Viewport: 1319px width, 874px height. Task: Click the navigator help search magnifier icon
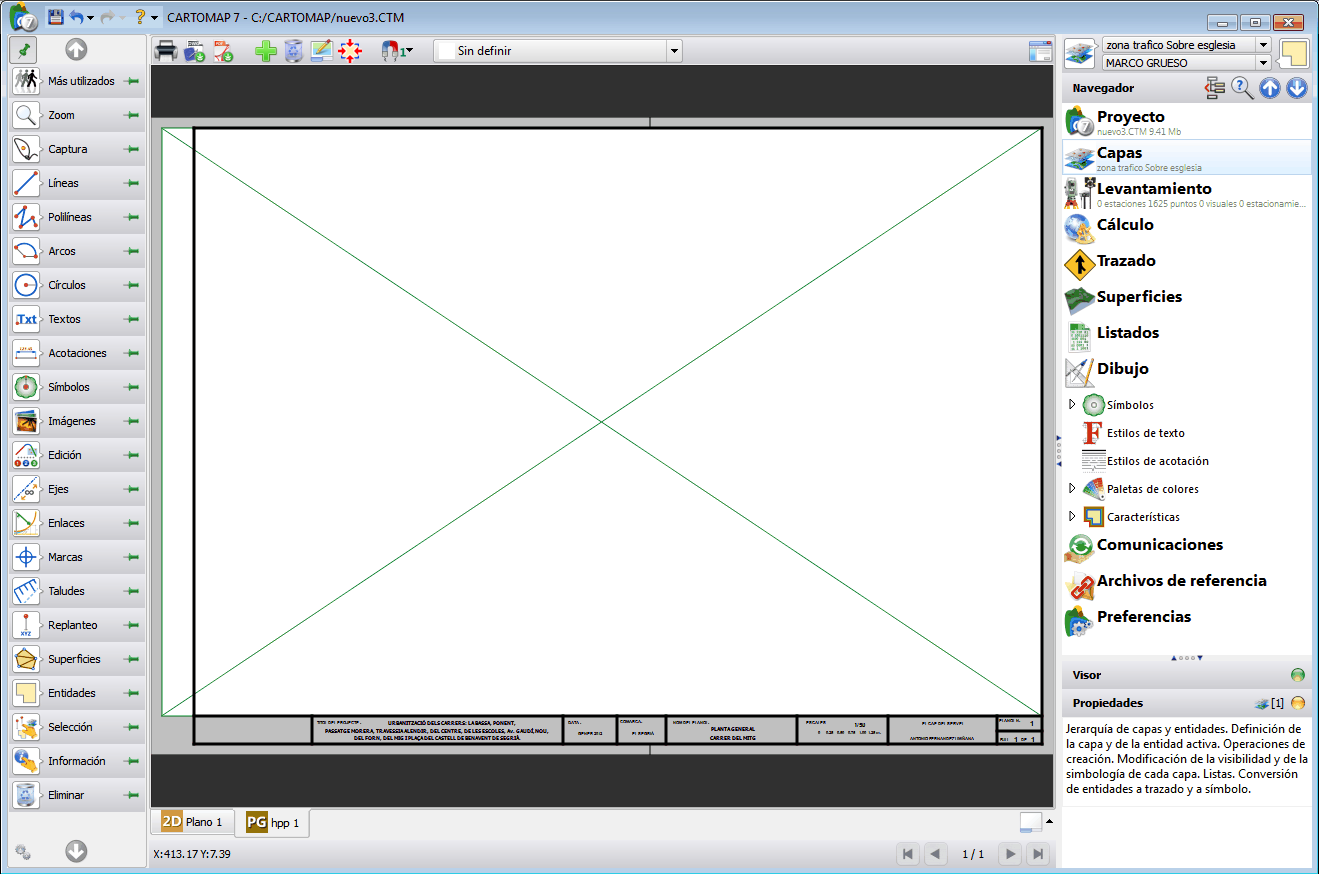(x=1242, y=88)
